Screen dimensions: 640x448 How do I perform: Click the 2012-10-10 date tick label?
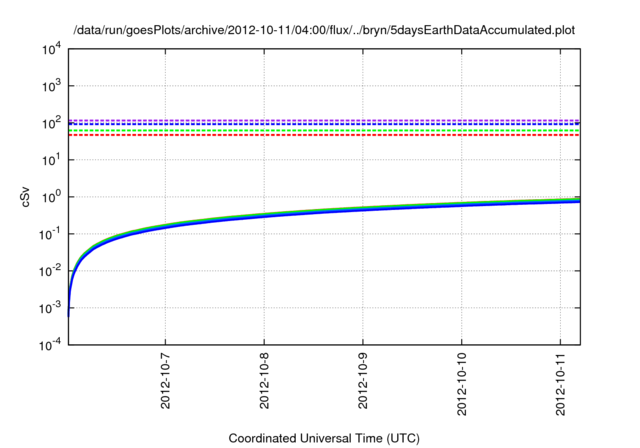tap(462, 385)
